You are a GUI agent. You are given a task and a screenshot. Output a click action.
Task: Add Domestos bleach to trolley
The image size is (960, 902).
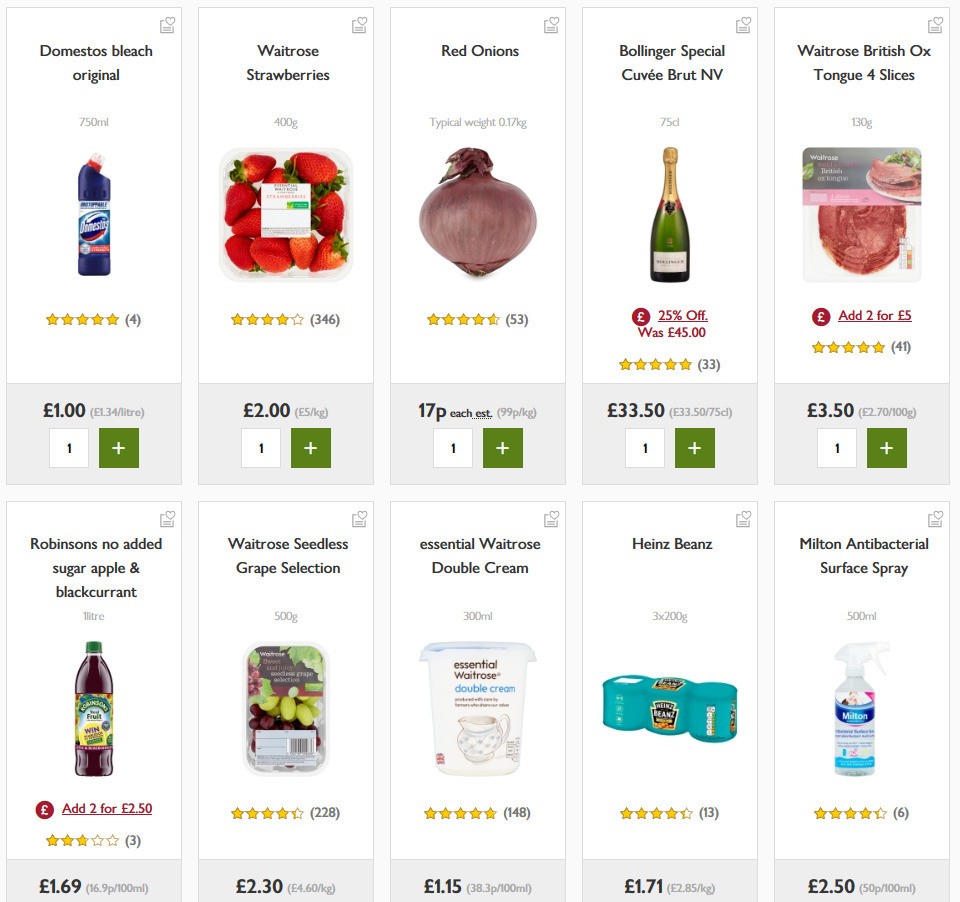(x=119, y=448)
